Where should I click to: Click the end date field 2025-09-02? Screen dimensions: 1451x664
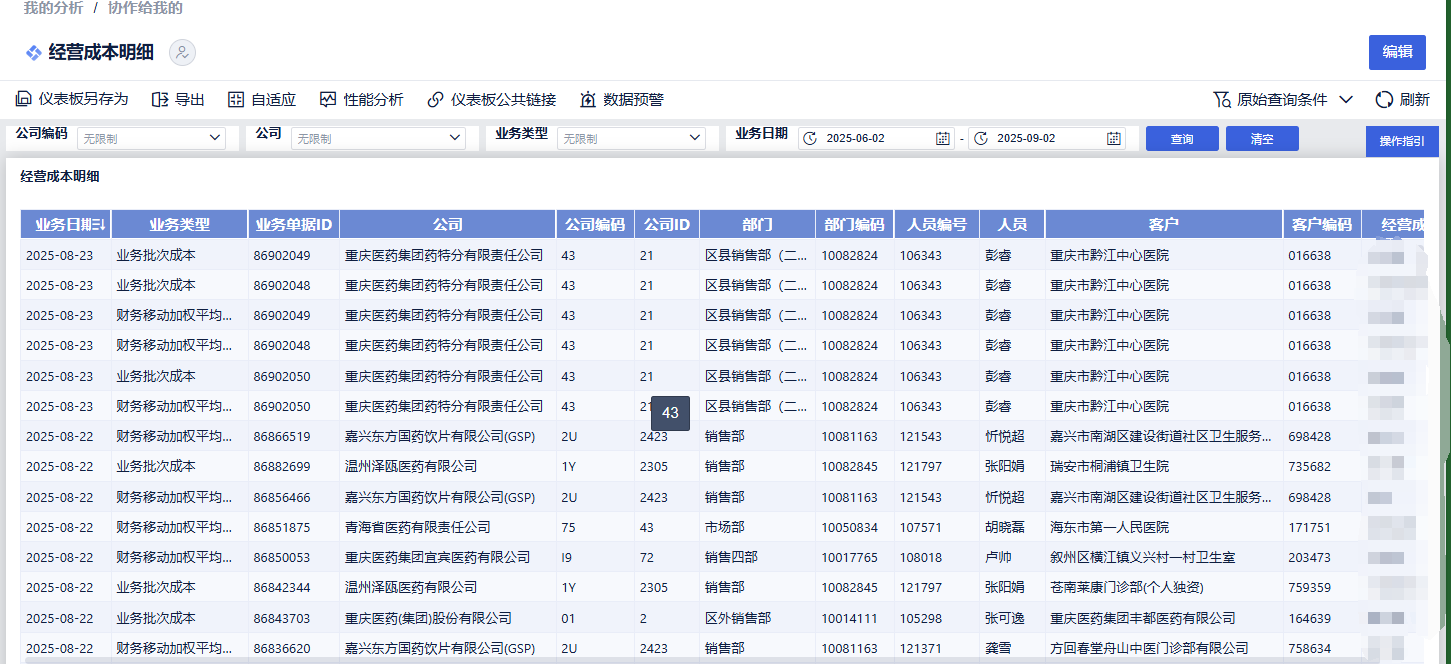(x=1047, y=138)
